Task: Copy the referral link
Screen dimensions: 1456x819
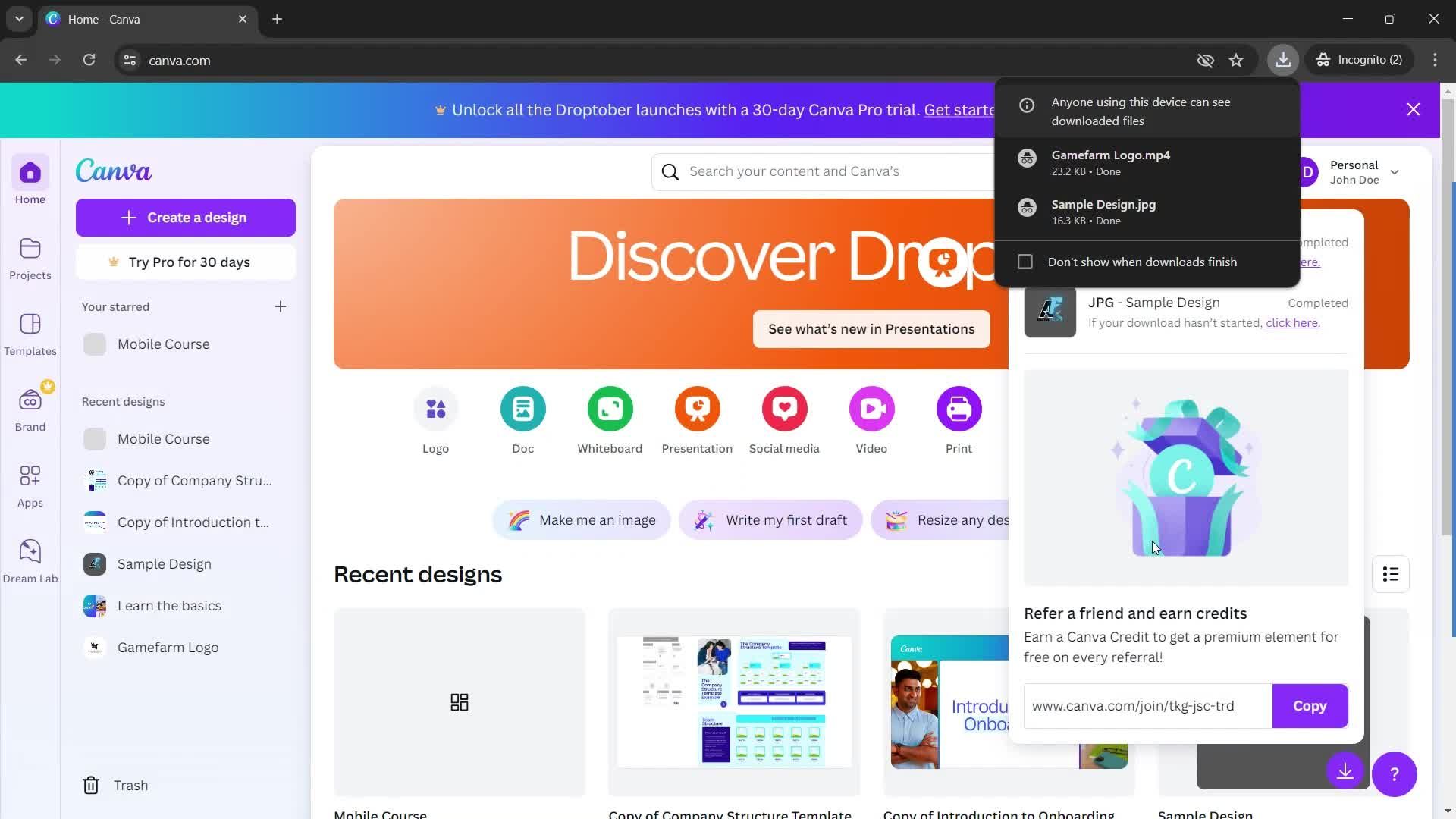Action: [x=1310, y=706]
